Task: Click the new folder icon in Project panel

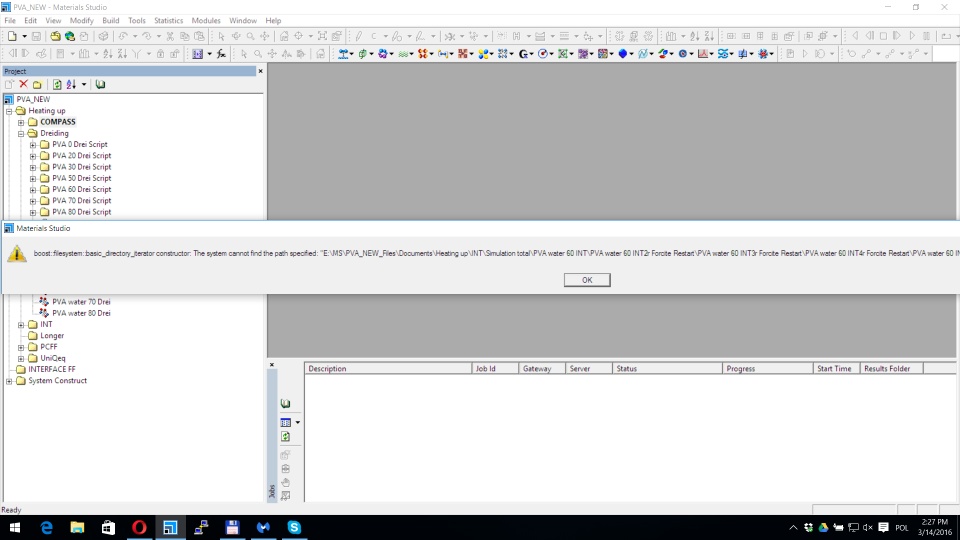Action: (x=37, y=84)
